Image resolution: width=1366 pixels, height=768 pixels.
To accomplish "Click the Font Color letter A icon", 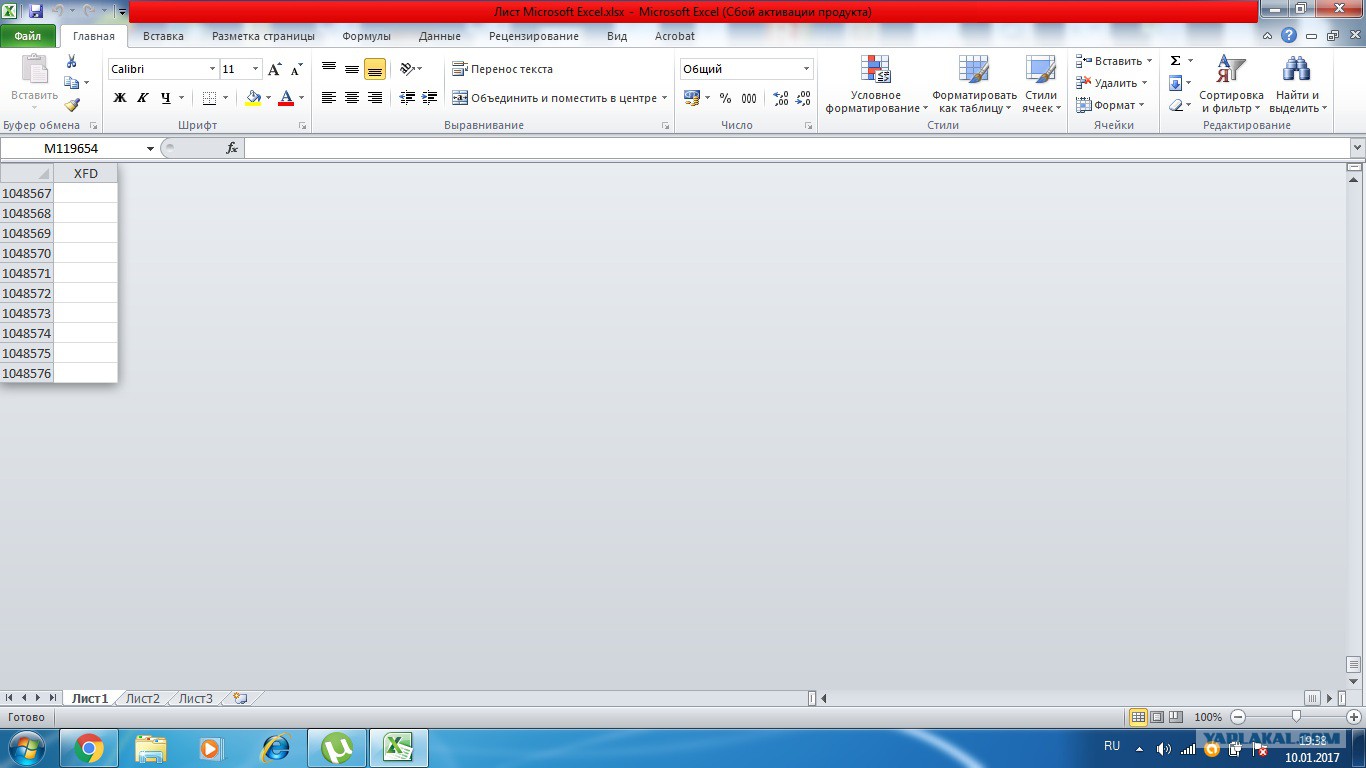I will pyautogui.click(x=286, y=98).
